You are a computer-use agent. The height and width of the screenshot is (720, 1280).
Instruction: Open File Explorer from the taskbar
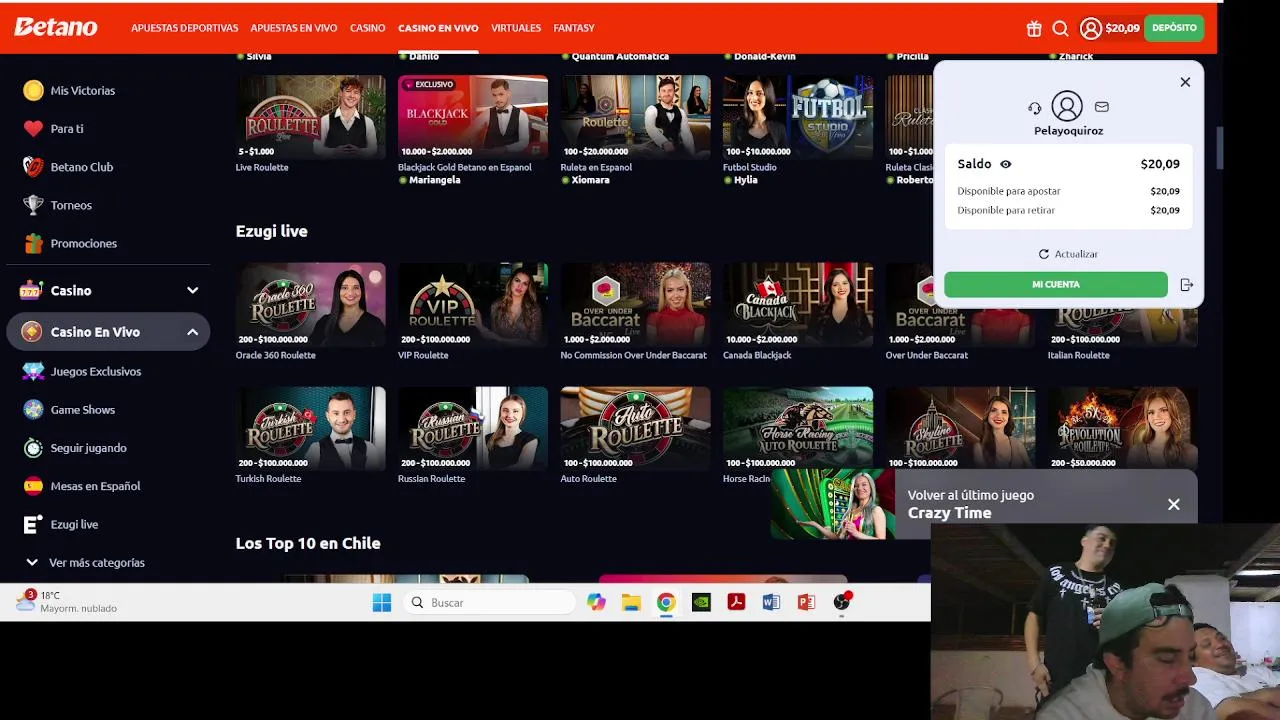(x=631, y=603)
